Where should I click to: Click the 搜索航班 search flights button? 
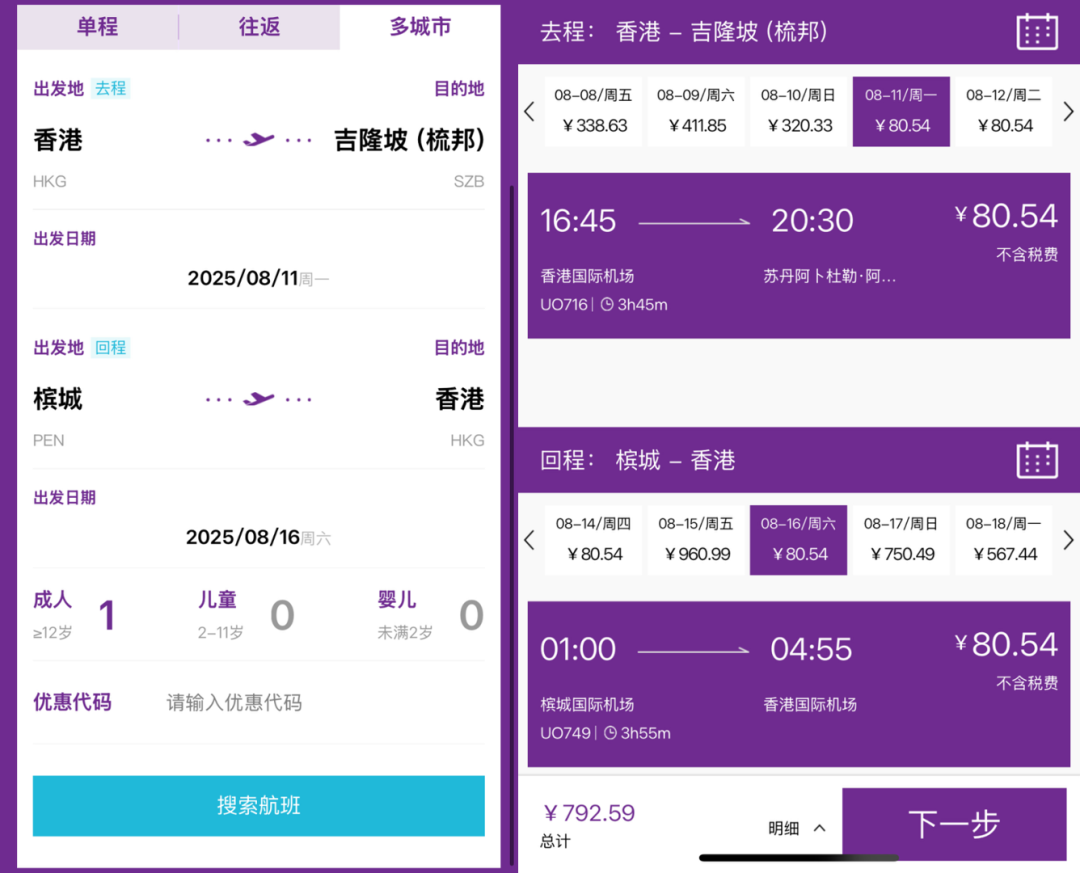tap(258, 805)
